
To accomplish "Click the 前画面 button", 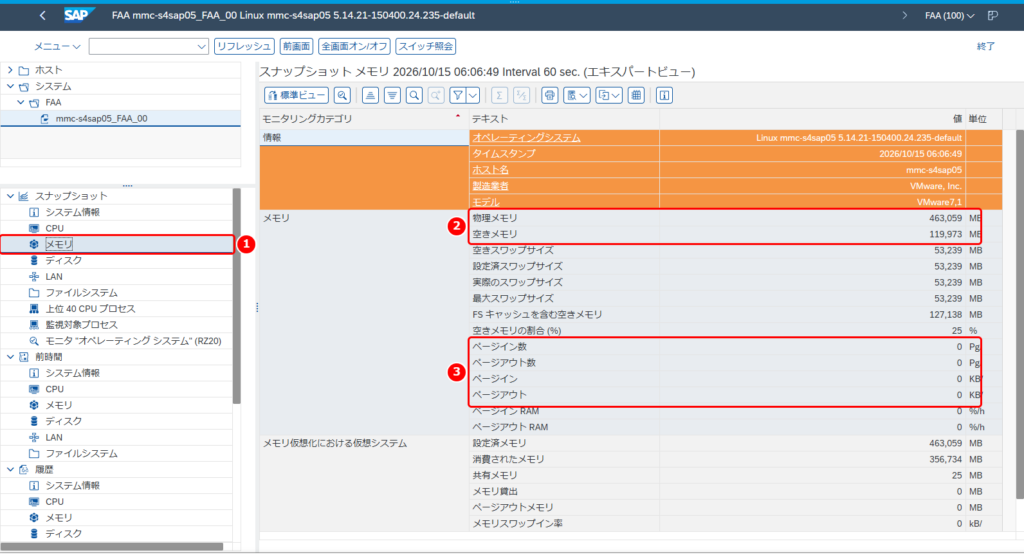I will click(x=296, y=46).
